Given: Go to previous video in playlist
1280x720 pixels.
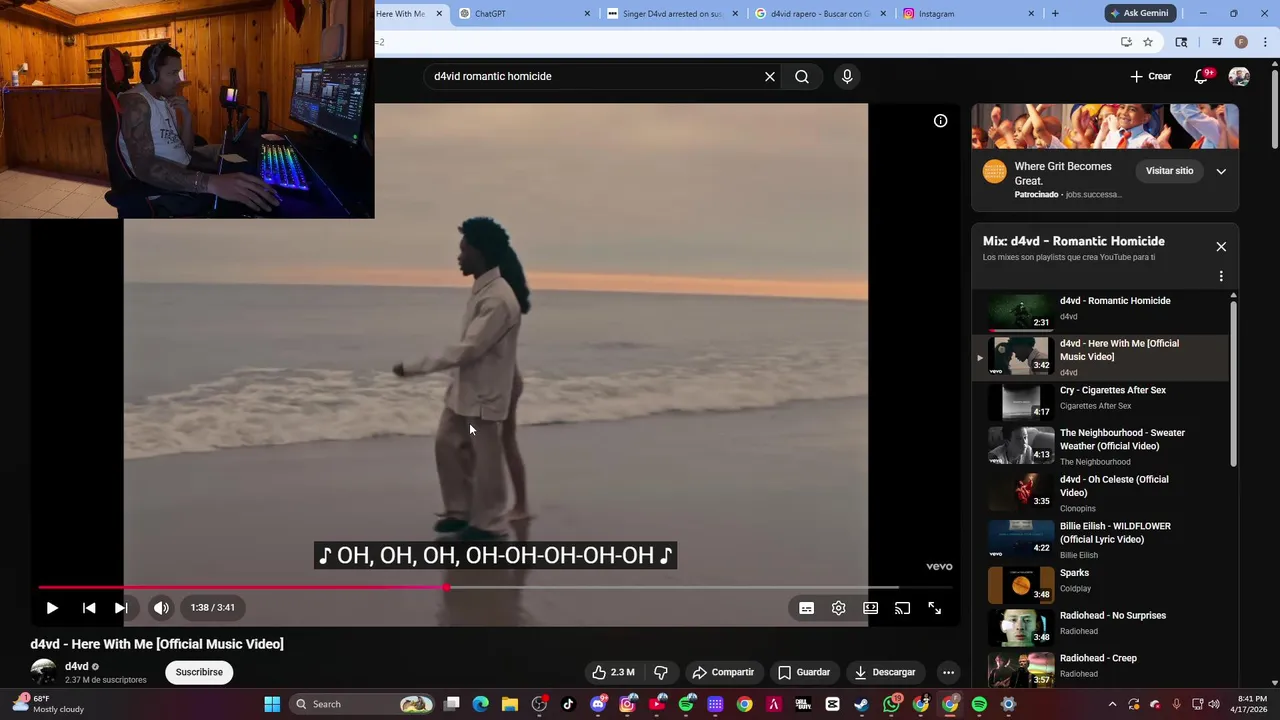Looking at the screenshot, I should click(x=89, y=607).
